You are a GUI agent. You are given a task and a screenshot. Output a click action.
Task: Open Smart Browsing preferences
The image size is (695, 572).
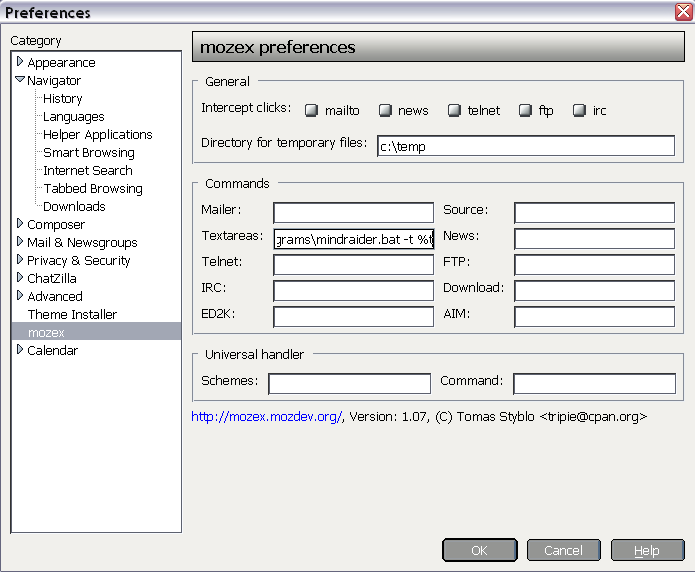click(89, 153)
